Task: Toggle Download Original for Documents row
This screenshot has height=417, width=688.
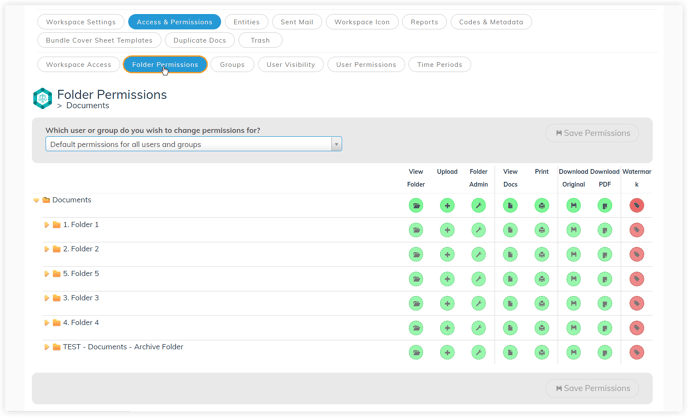Action: pos(573,205)
